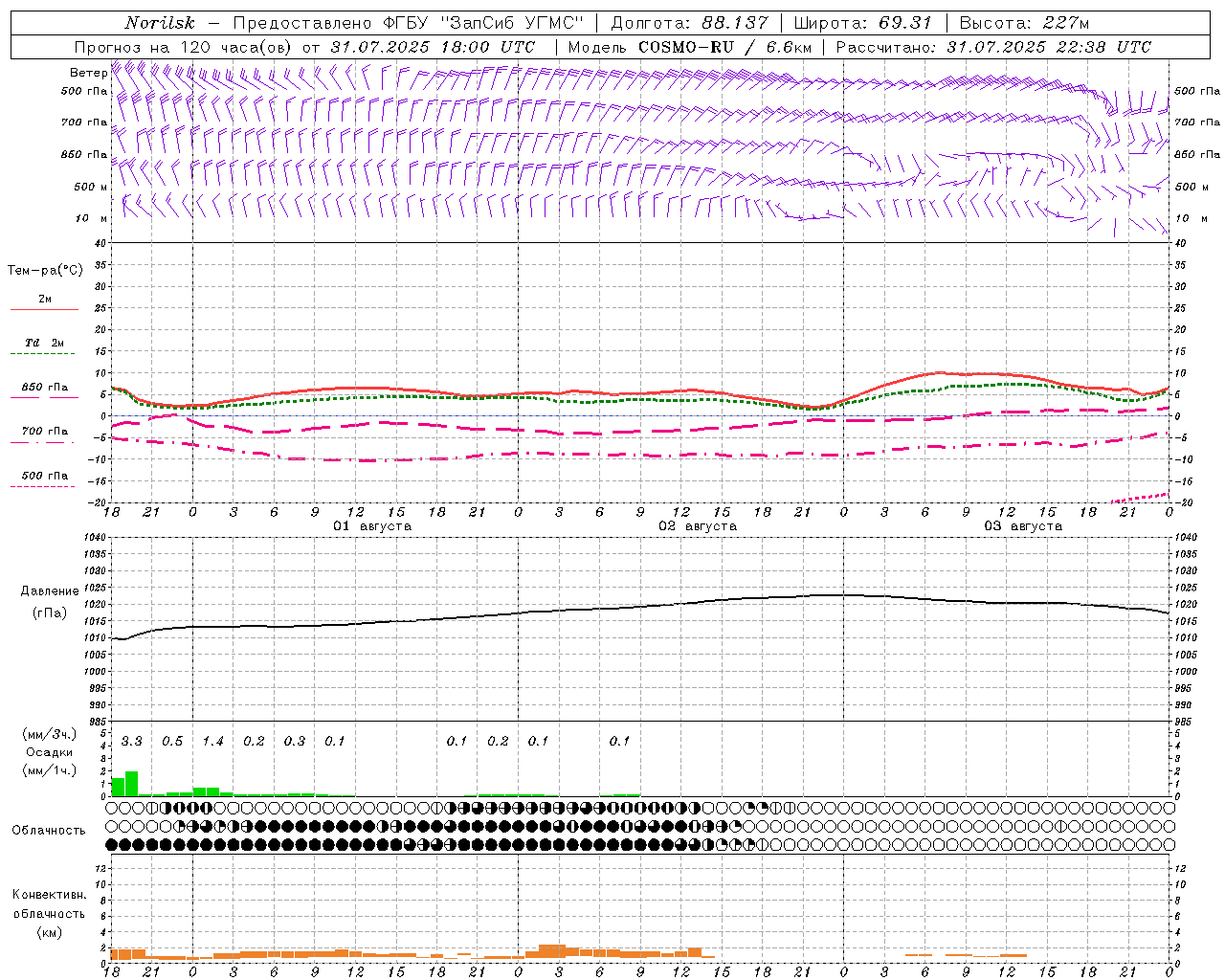Click the "02 августа" date label
This screenshot has height=980, width=1225.
point(698,526)
